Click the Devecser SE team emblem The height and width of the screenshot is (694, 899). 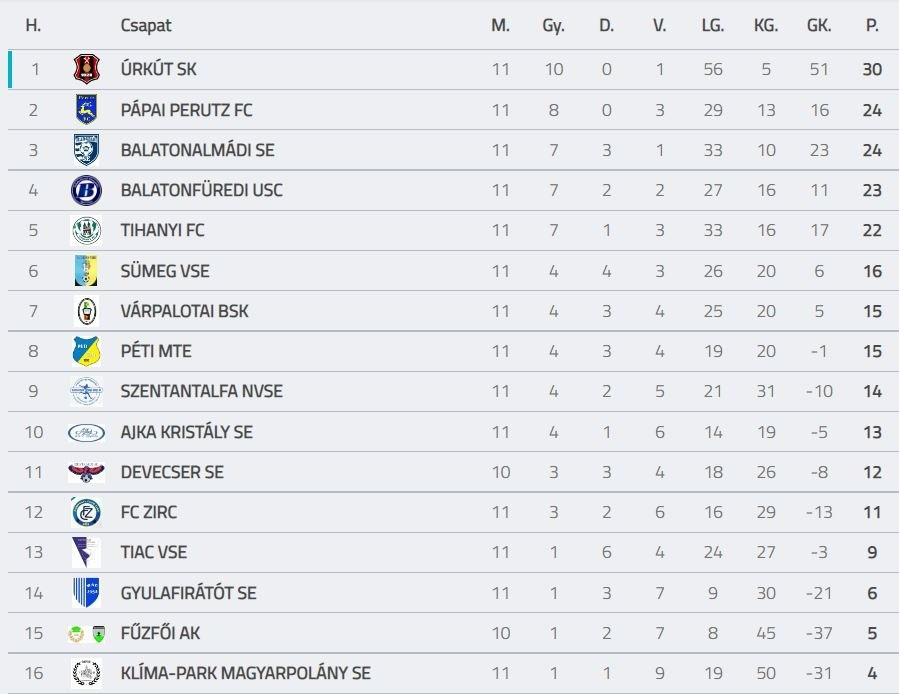click(x=86, y=472)
